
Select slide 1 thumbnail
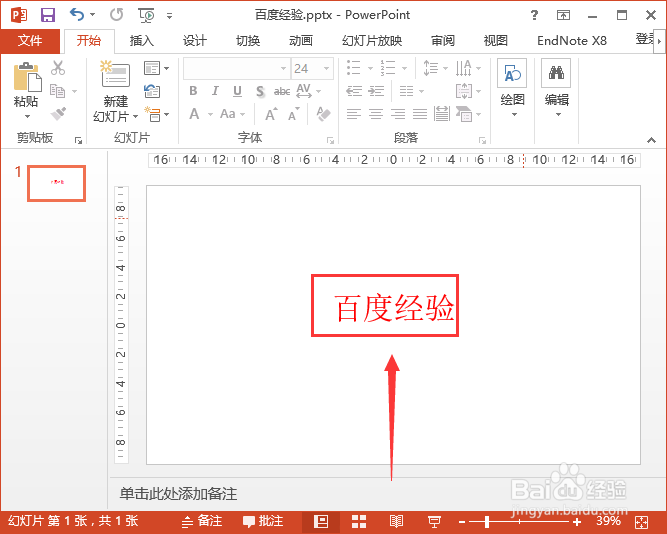coord(56,183)
